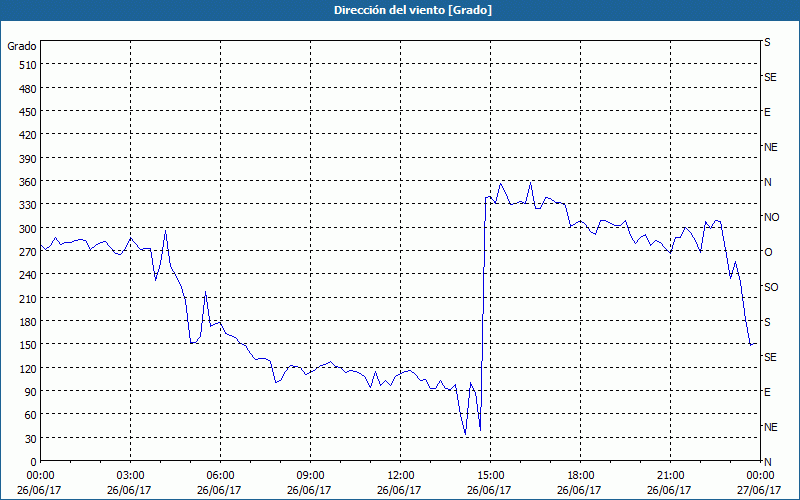Click the 'SO' compass direction label
800x500 pixels.
[x=771, y=287]
